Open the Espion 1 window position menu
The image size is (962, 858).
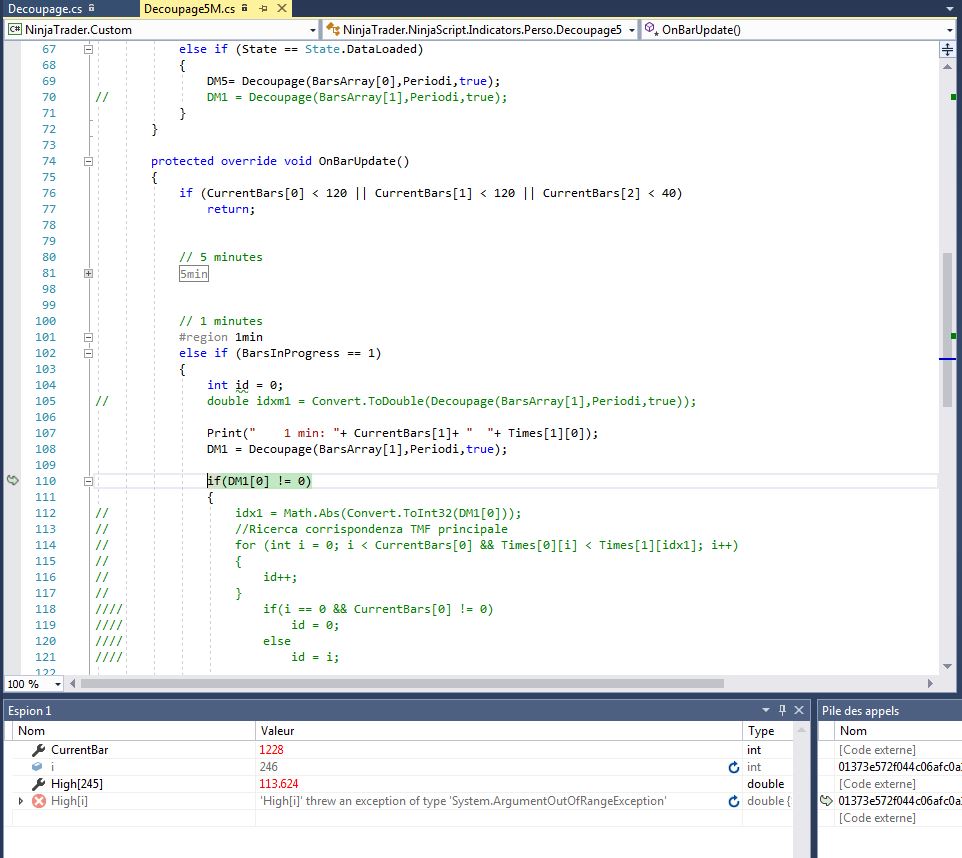pyautogui.click(x=768, y=710)
